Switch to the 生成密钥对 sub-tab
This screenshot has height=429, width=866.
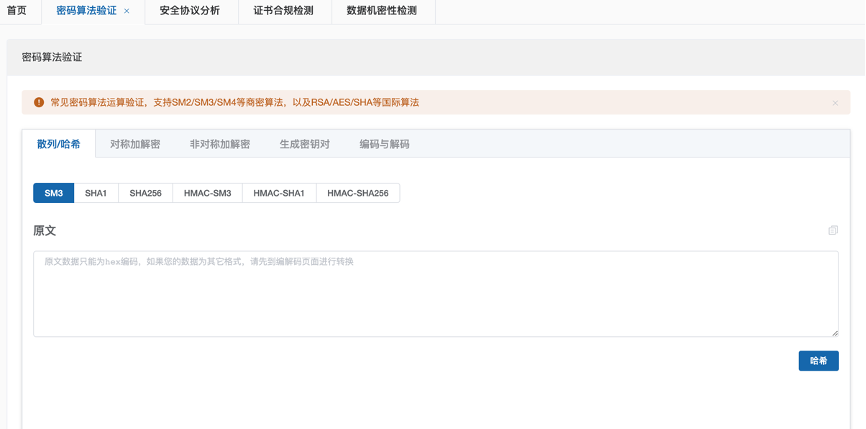click(304, 144)
